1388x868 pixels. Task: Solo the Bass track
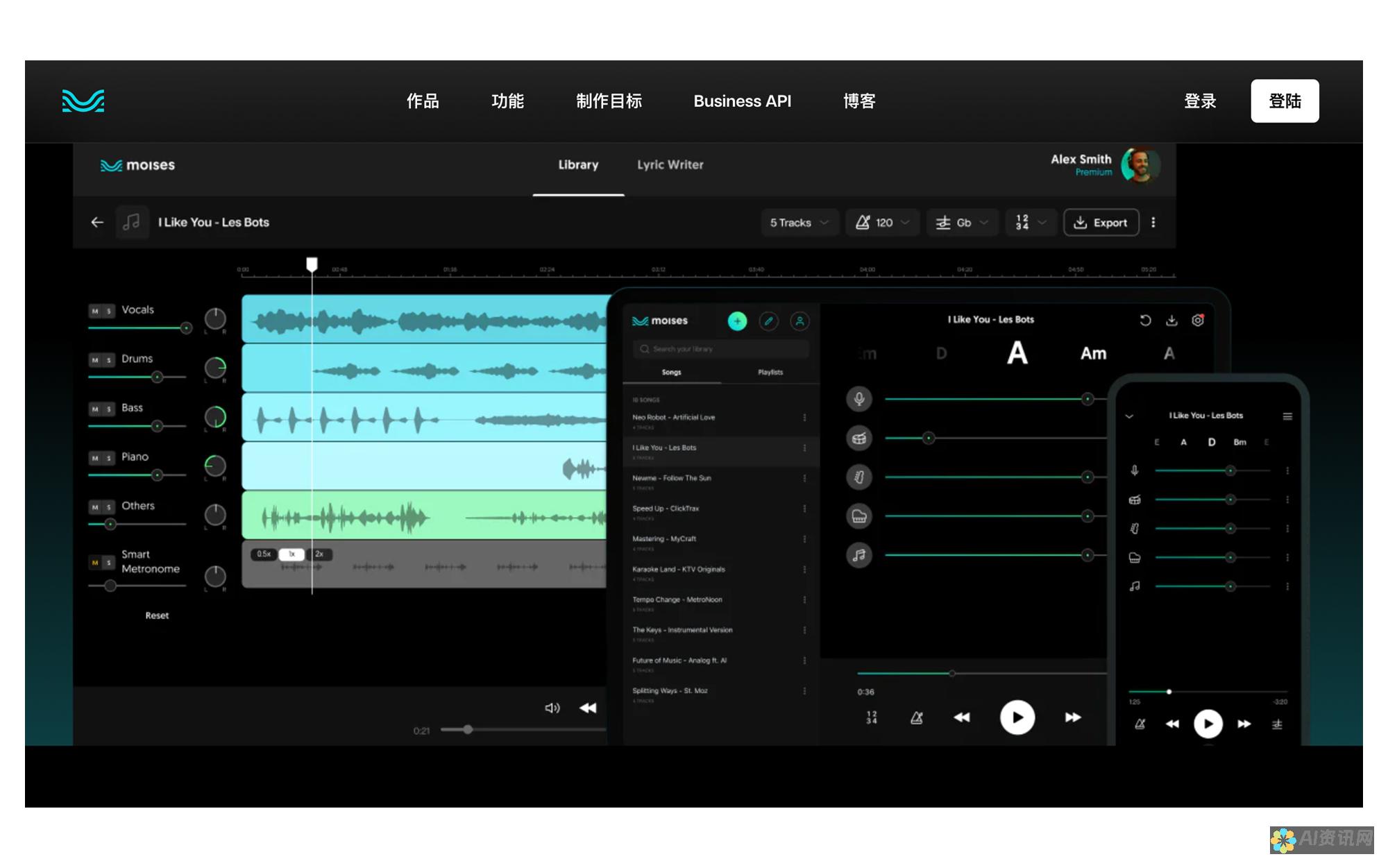pyautogui.click(x=109, y=409)
